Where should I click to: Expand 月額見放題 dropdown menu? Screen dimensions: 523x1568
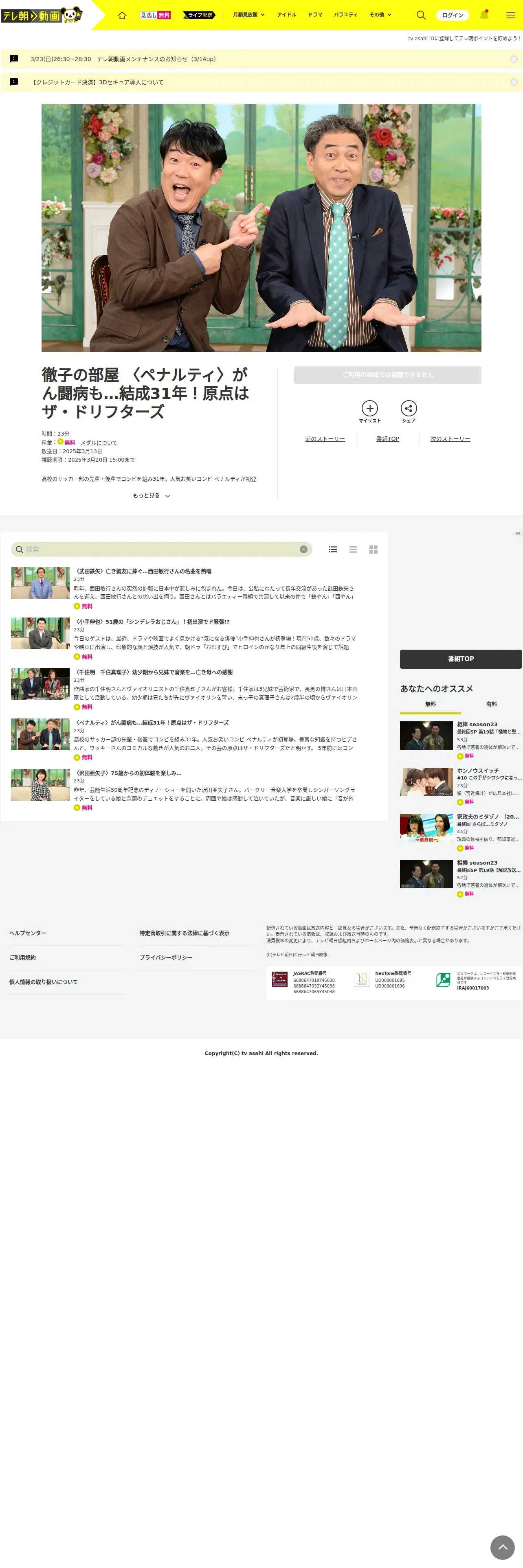248,15
